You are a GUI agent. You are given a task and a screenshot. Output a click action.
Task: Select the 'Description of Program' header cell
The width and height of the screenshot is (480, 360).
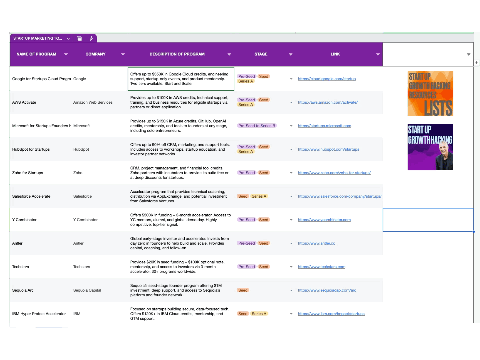(181, 54)
